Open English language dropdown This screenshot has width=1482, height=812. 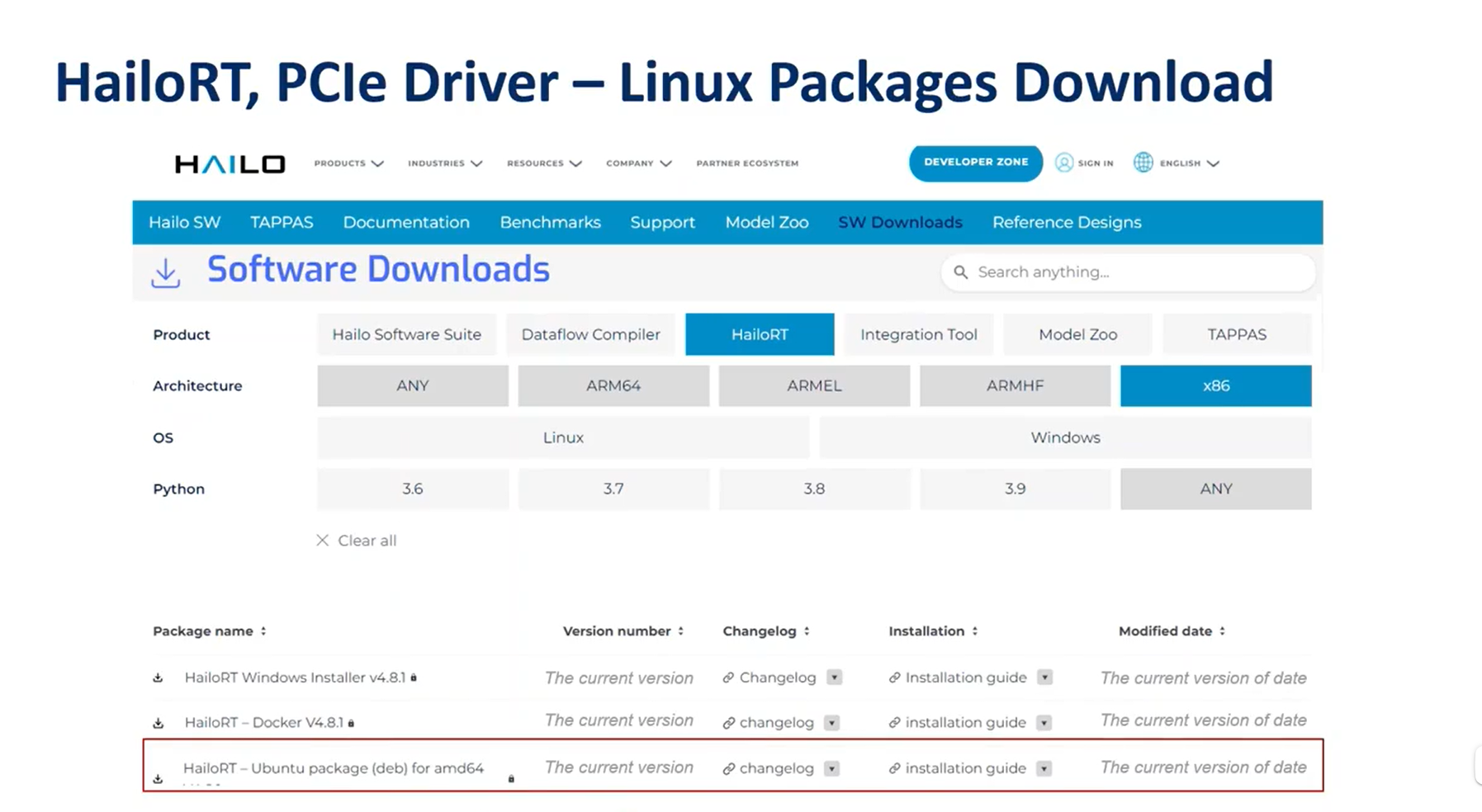[1190, 163]
